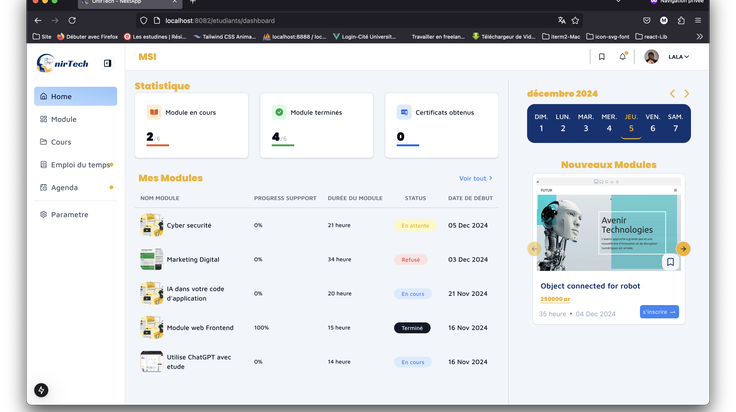Viewport: 736px width, 412px height.
Task: Select Friday 6 in the calendar strip
Action: [x=652, y=123]
